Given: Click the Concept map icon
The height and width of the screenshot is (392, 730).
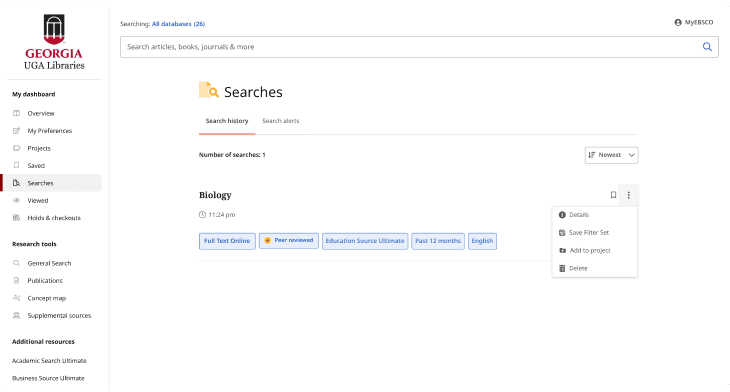Looking at the screenshot, I should click(x=16, y=298).
